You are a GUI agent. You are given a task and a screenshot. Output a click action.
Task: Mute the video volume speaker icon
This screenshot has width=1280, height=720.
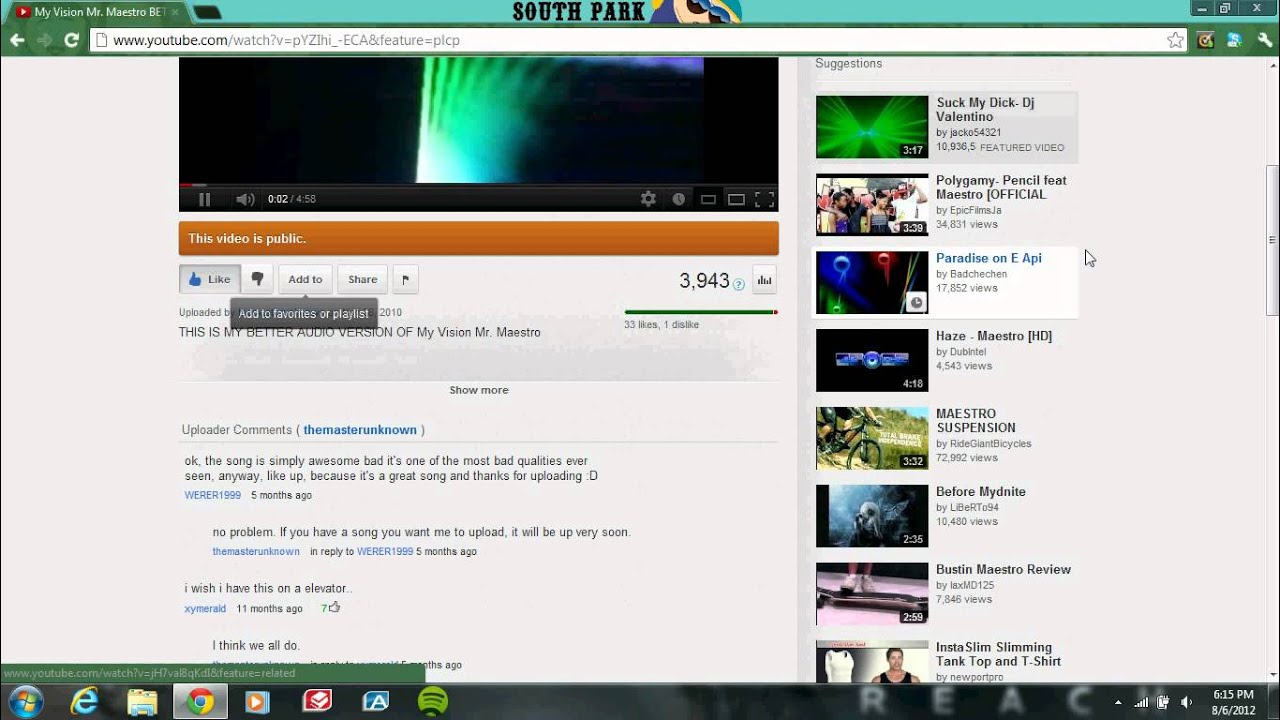coord(245,199)
